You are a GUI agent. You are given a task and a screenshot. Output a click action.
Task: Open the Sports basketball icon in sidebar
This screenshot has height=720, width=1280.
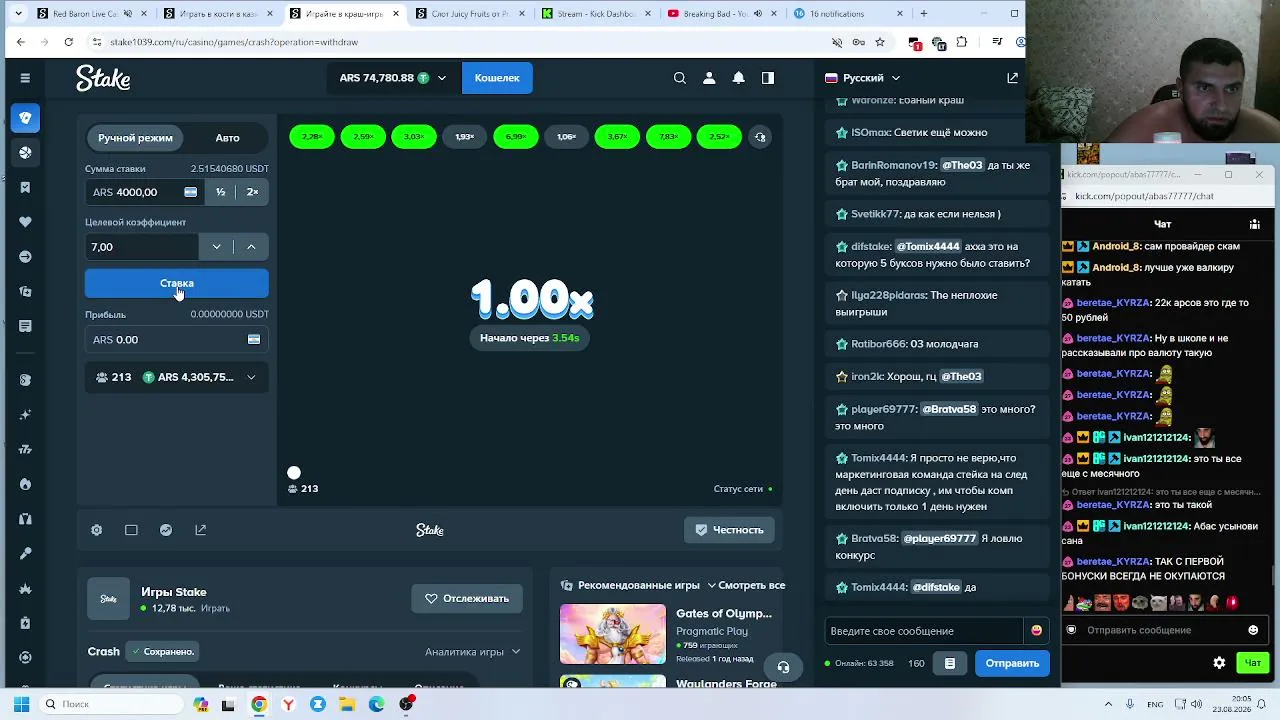(x=25, y=153)
